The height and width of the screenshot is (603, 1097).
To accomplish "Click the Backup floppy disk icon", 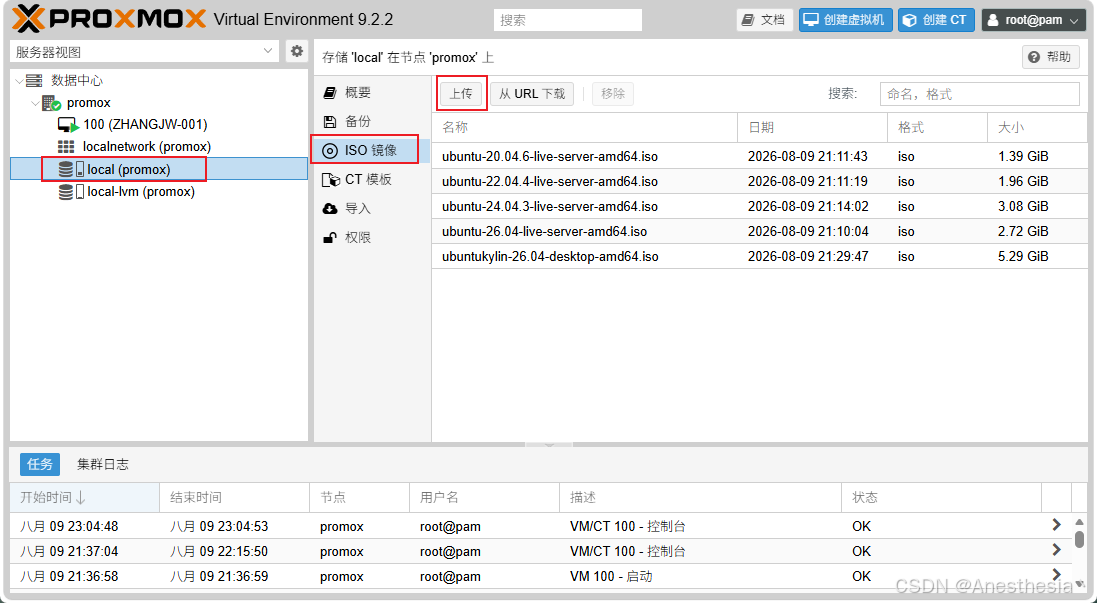I will tap(330, 122).
